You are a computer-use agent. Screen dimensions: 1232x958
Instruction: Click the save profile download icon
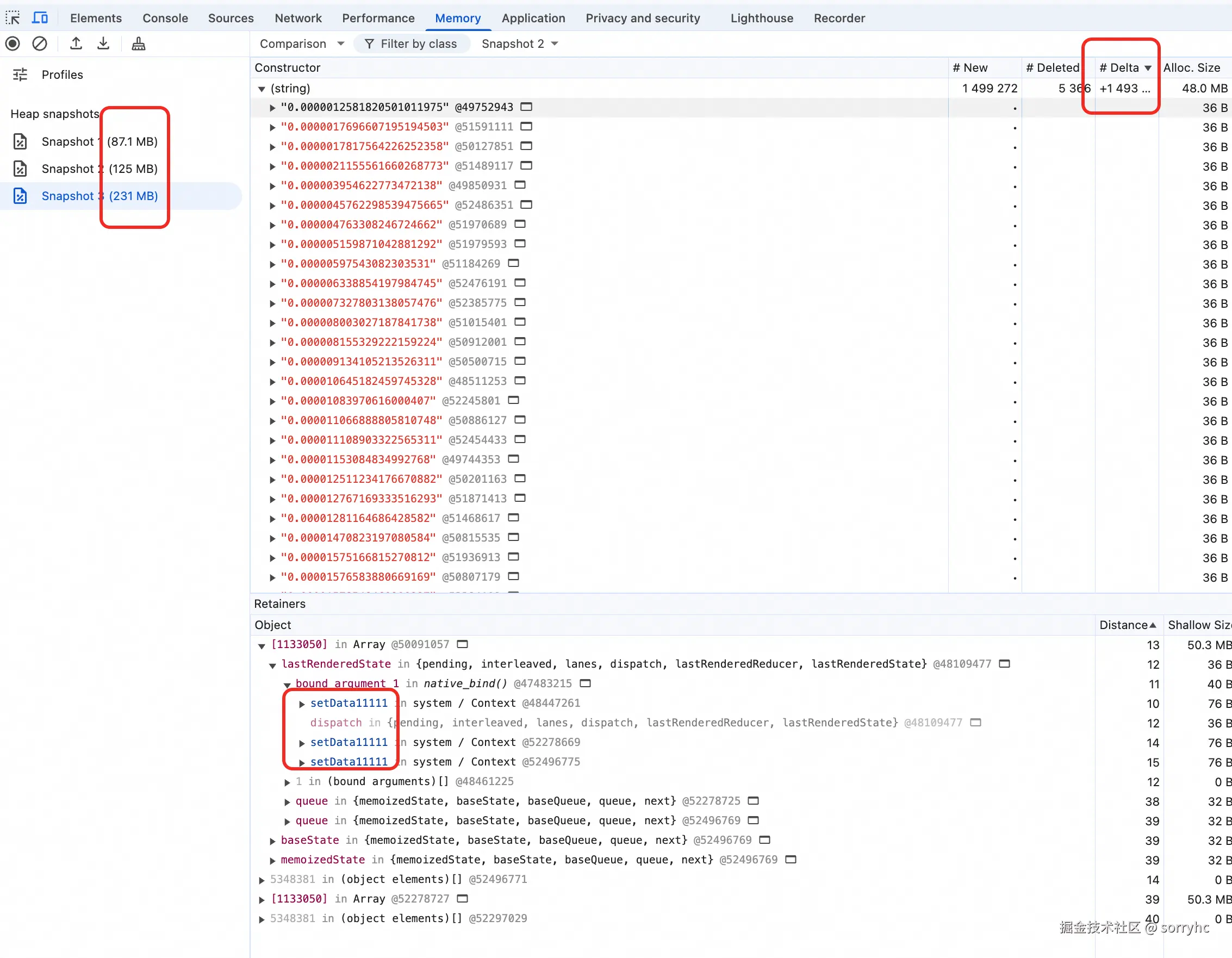[x=103, y=43]
